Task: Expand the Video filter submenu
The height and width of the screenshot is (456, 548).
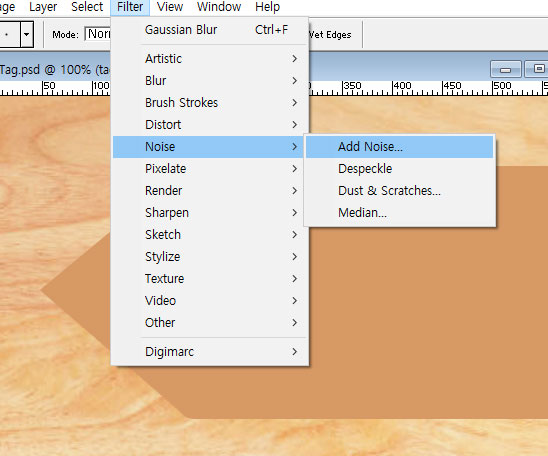Action: pyautogui.click(x=210, y=301)
